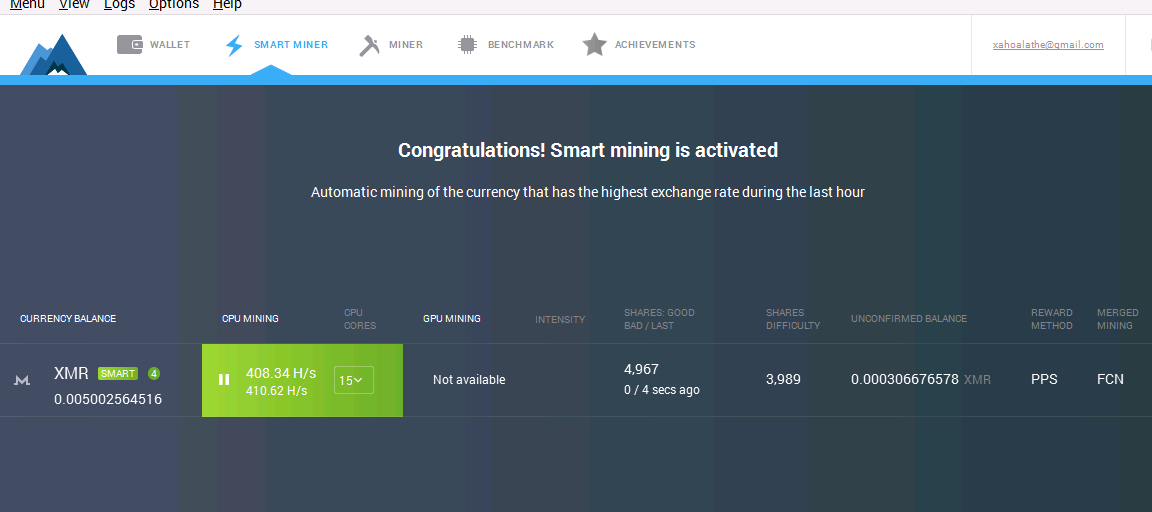1152x512 pixels.
Task: Click the xahoalathe@gmail.com account link
Action: [x=1048, y=45]
